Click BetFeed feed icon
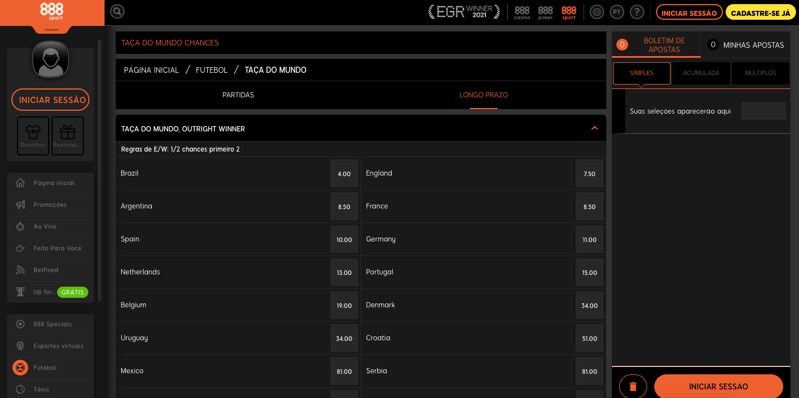This screenshot has width=800, height=398. tap(20, 270)
